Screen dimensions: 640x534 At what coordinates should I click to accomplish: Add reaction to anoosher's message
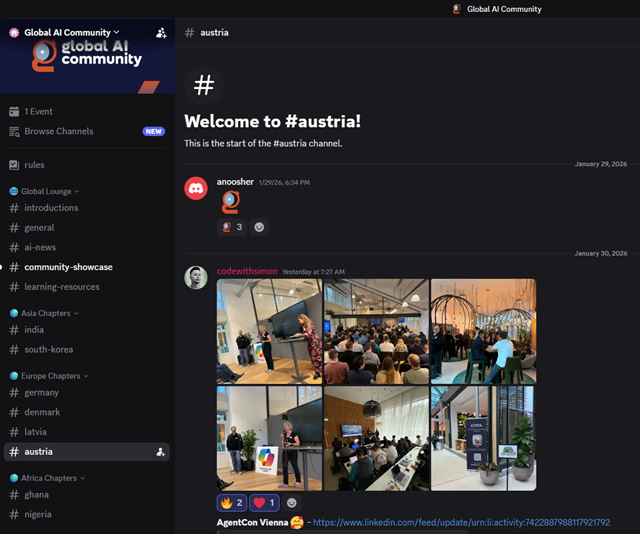(259, 227)
